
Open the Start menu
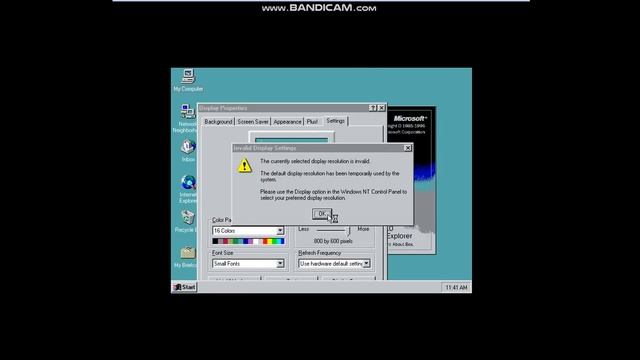tap(184, 287)
